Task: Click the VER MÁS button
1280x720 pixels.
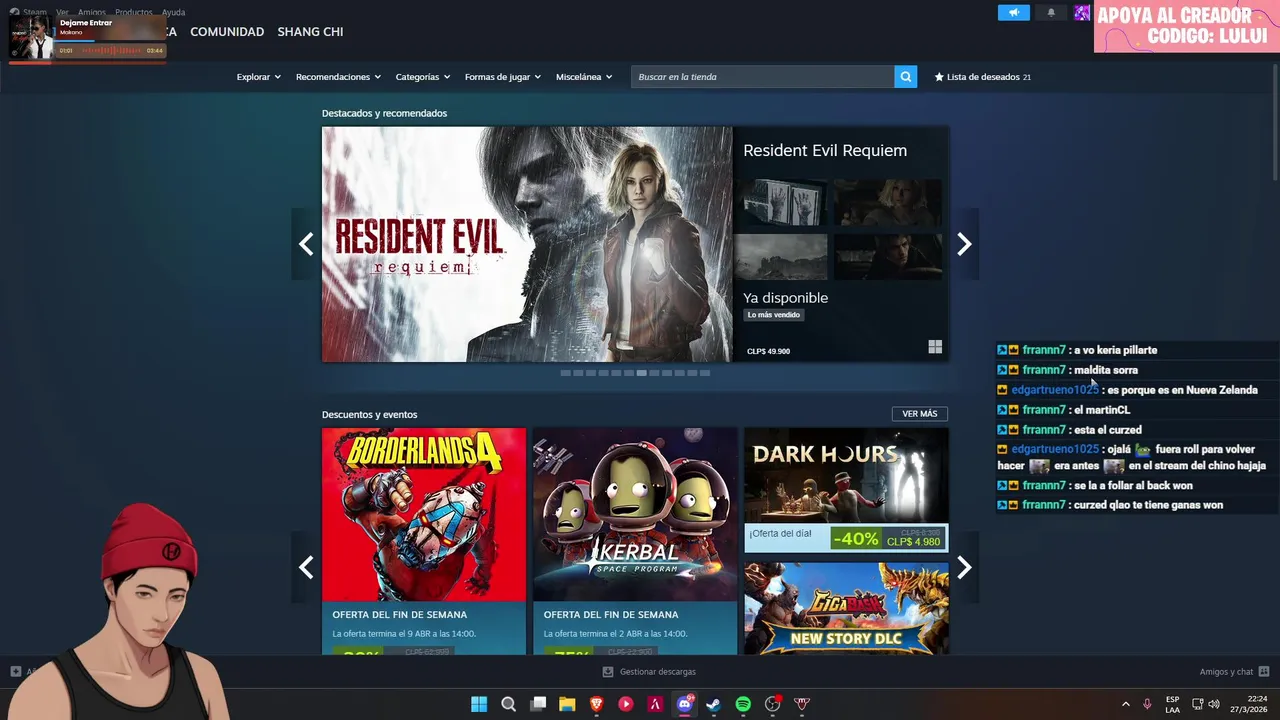Action: pos(920,414)
